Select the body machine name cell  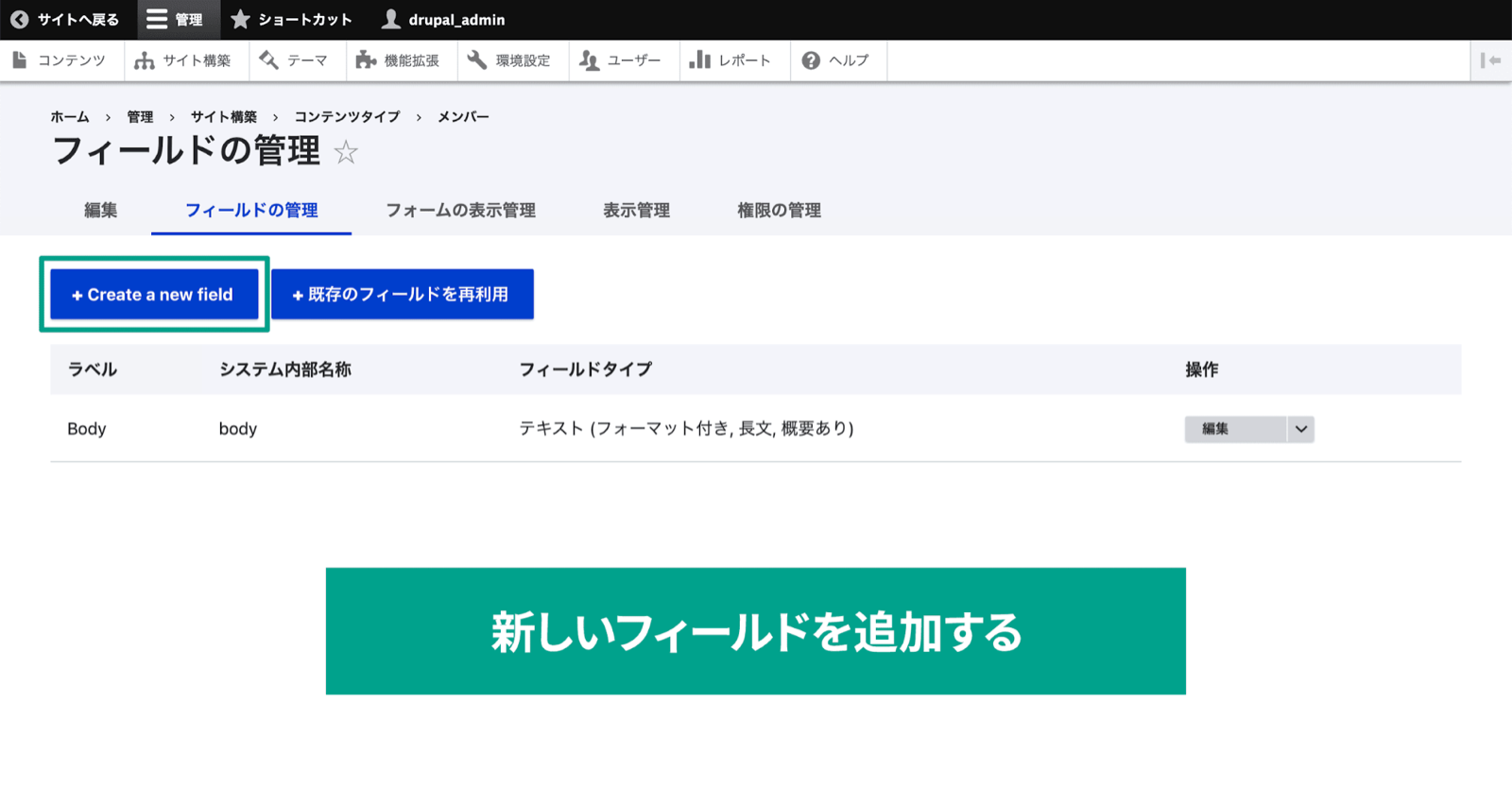pyautogui.click(x=238, y=429)
